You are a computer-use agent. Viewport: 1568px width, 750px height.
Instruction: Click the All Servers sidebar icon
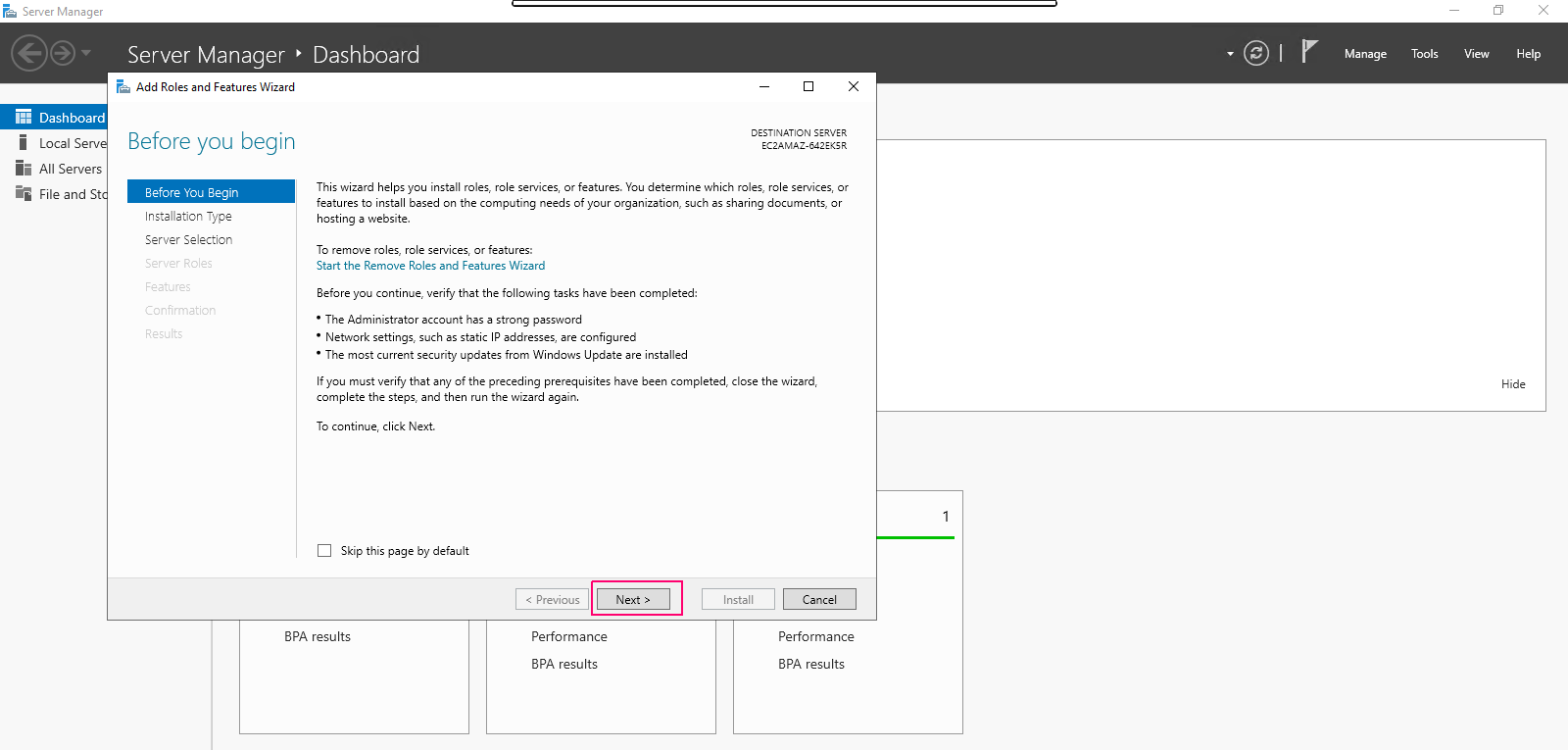(24, 168)
